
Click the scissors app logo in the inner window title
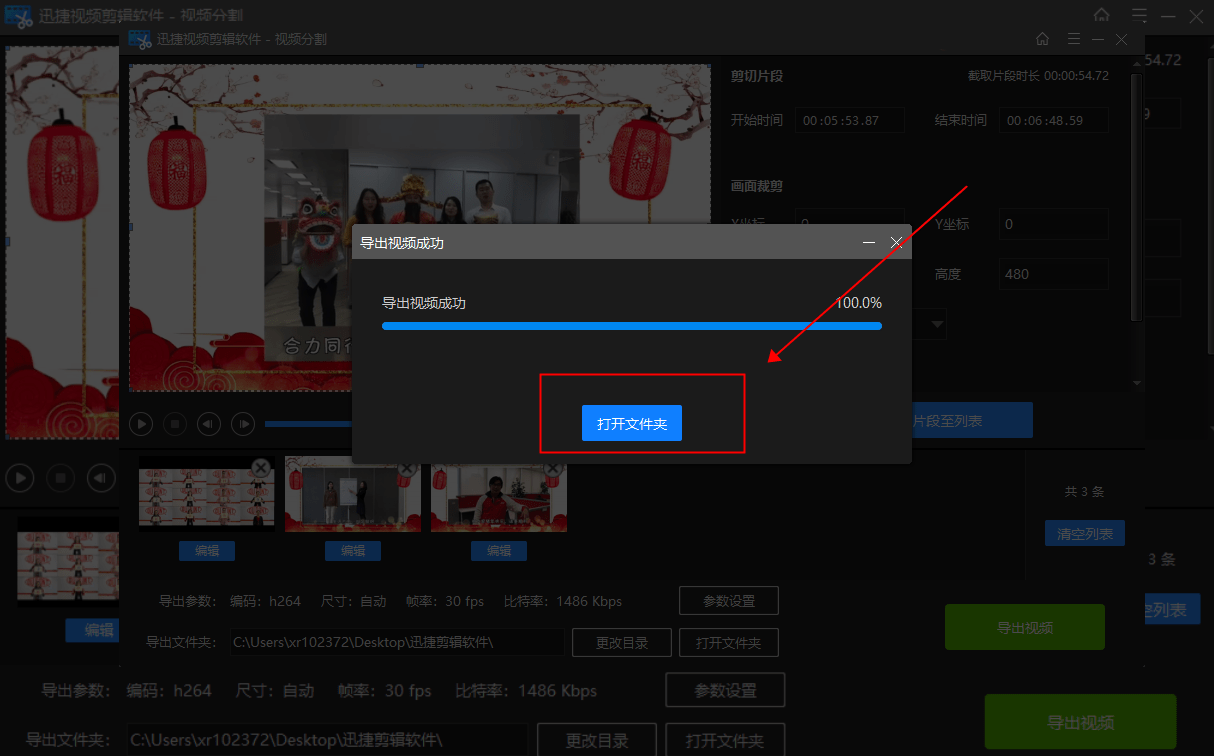click(139, 39)
